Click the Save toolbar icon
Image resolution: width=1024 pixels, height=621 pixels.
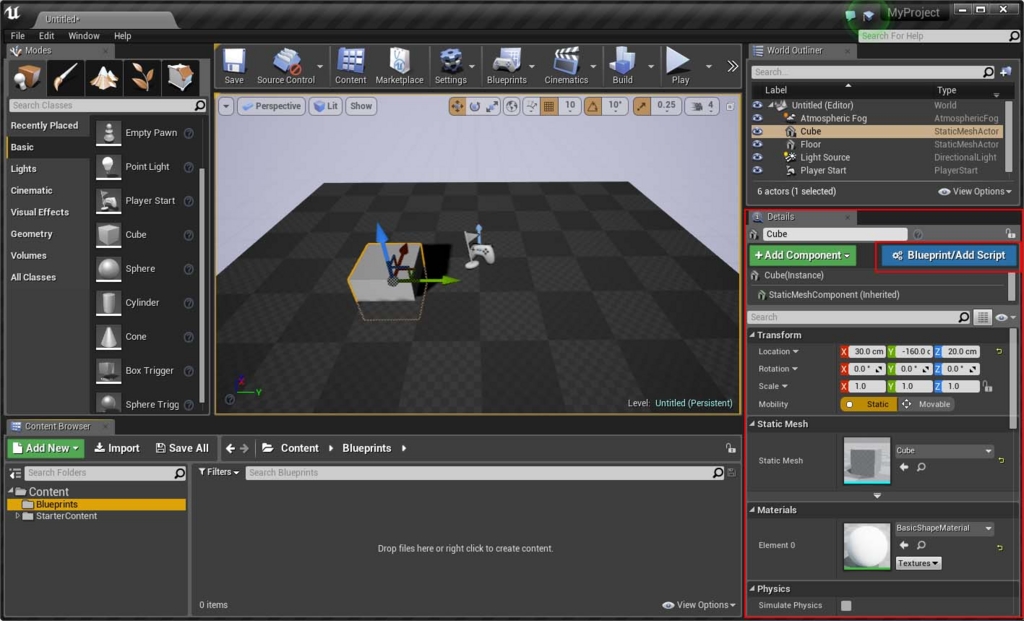234,66
